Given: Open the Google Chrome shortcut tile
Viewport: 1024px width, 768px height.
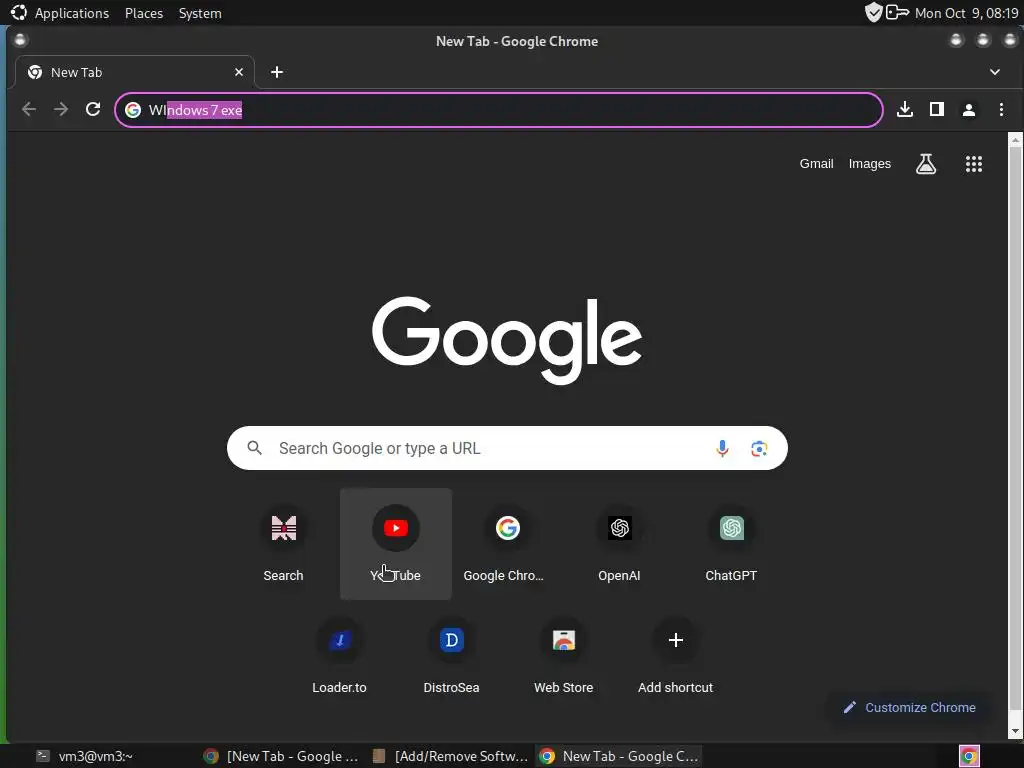Looking at the screenshot, I should point(507,543).
